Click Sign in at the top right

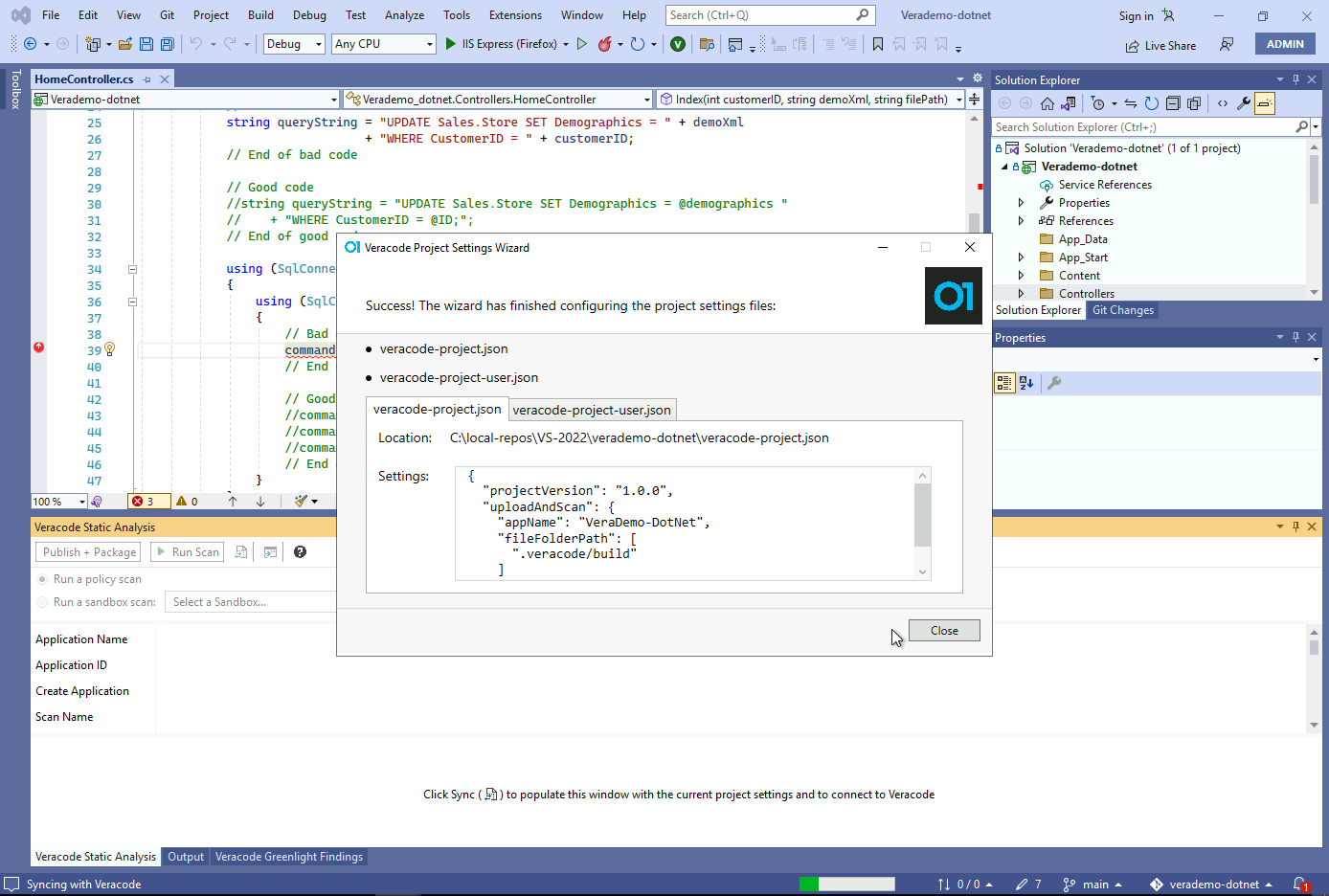[1136, 16]
